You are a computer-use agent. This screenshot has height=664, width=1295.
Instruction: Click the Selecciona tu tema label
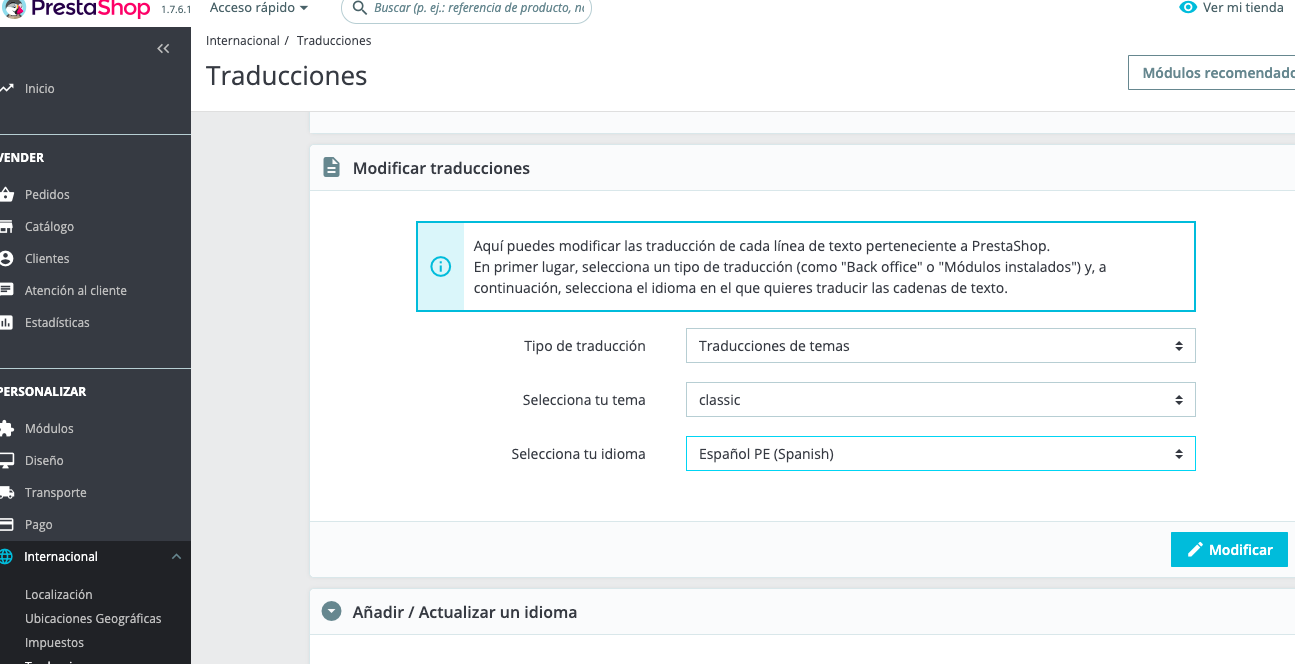(x=584, y=400)
